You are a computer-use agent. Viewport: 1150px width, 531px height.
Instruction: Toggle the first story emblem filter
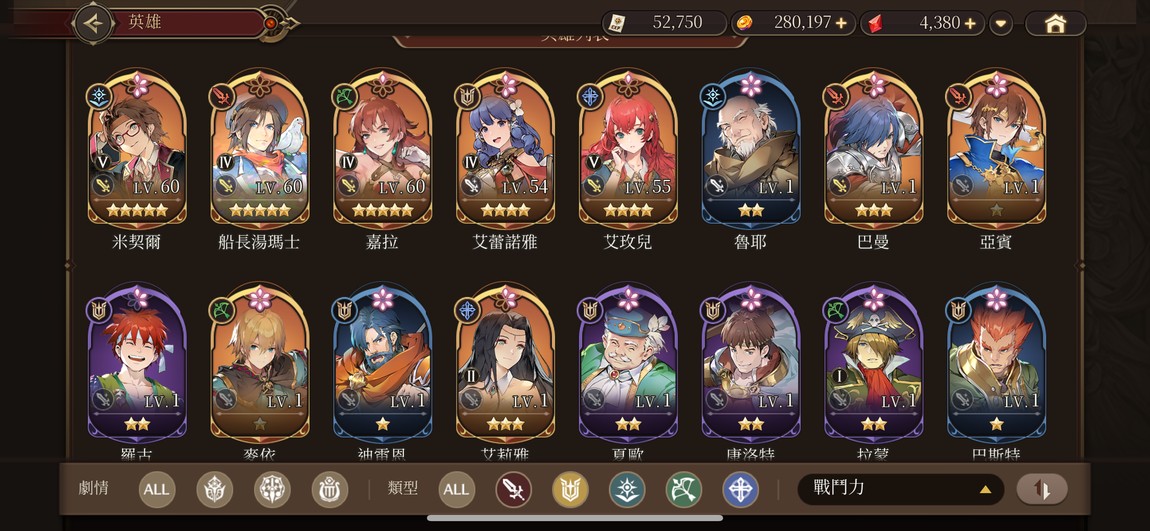[x=214, y=490]
